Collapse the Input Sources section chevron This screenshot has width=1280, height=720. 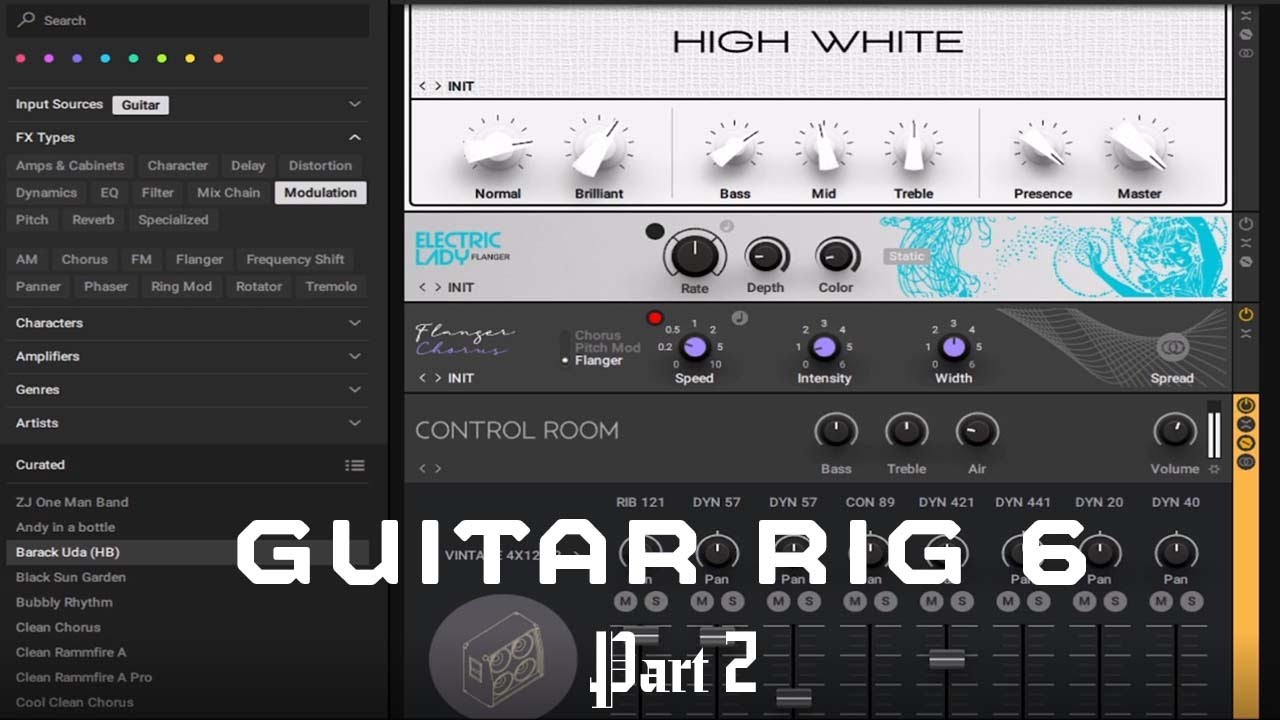pyautogui.click(x=355, y=104)
